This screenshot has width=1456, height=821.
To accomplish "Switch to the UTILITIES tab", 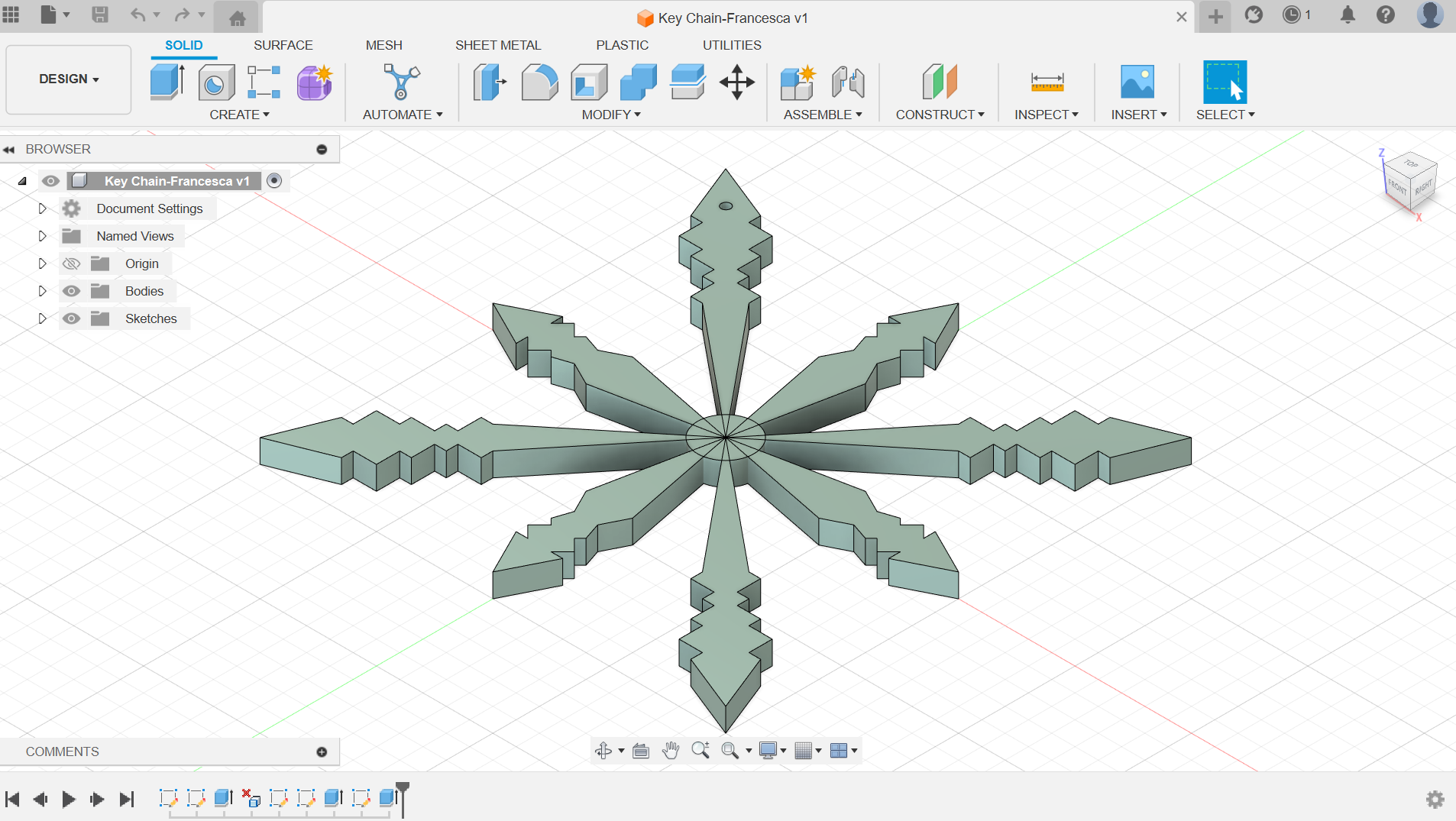I will 732,45.
